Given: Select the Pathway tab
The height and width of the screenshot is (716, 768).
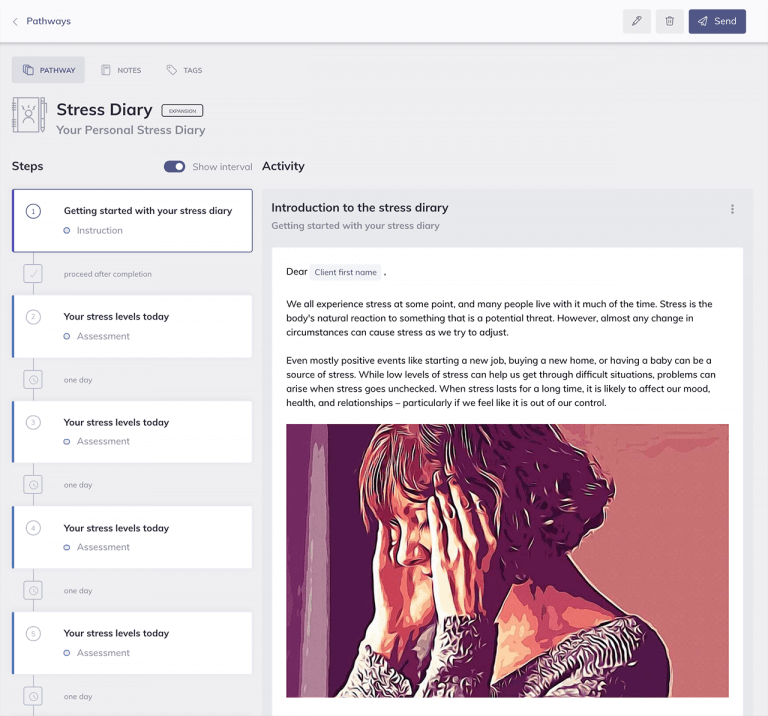Looking at the screenshot, I should [x=48, y=70].
